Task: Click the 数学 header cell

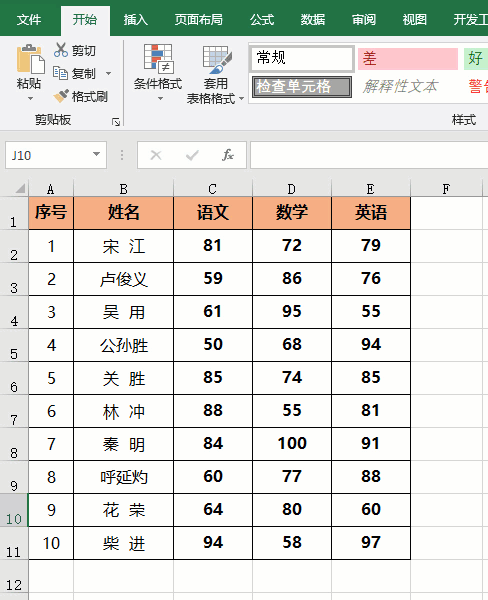Action: [x=292, y=213]
